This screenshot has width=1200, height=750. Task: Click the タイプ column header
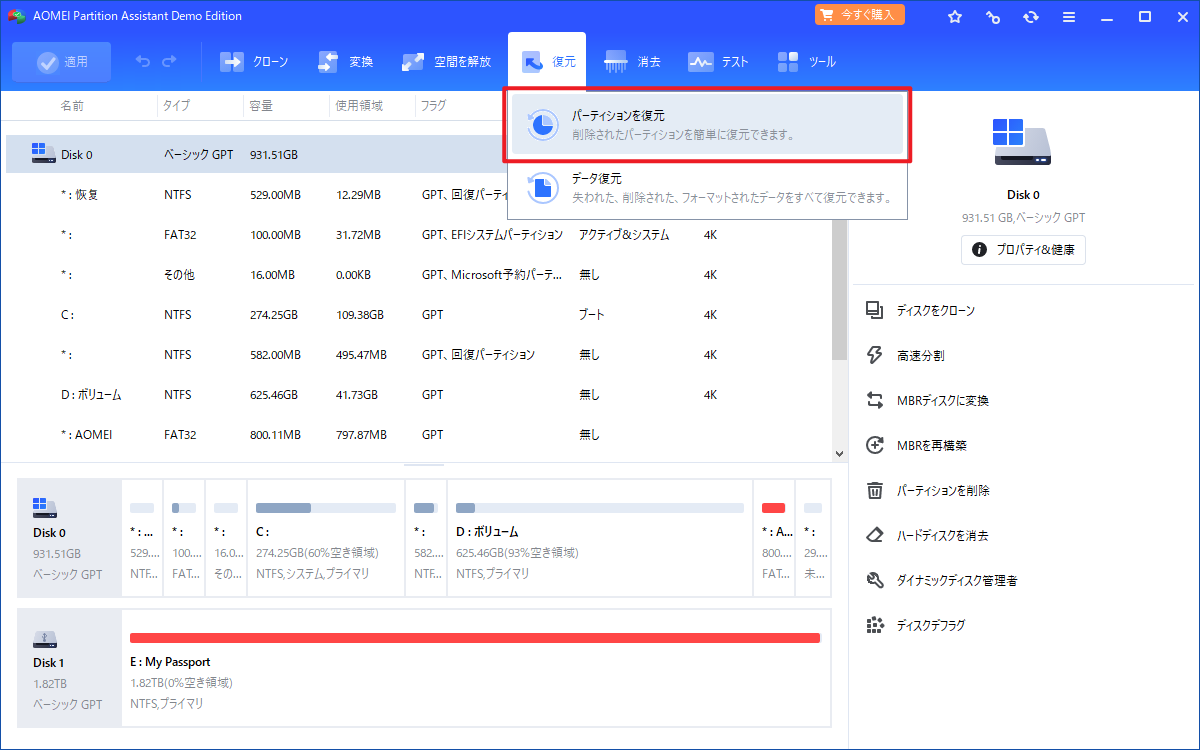[x=177, y=105]
